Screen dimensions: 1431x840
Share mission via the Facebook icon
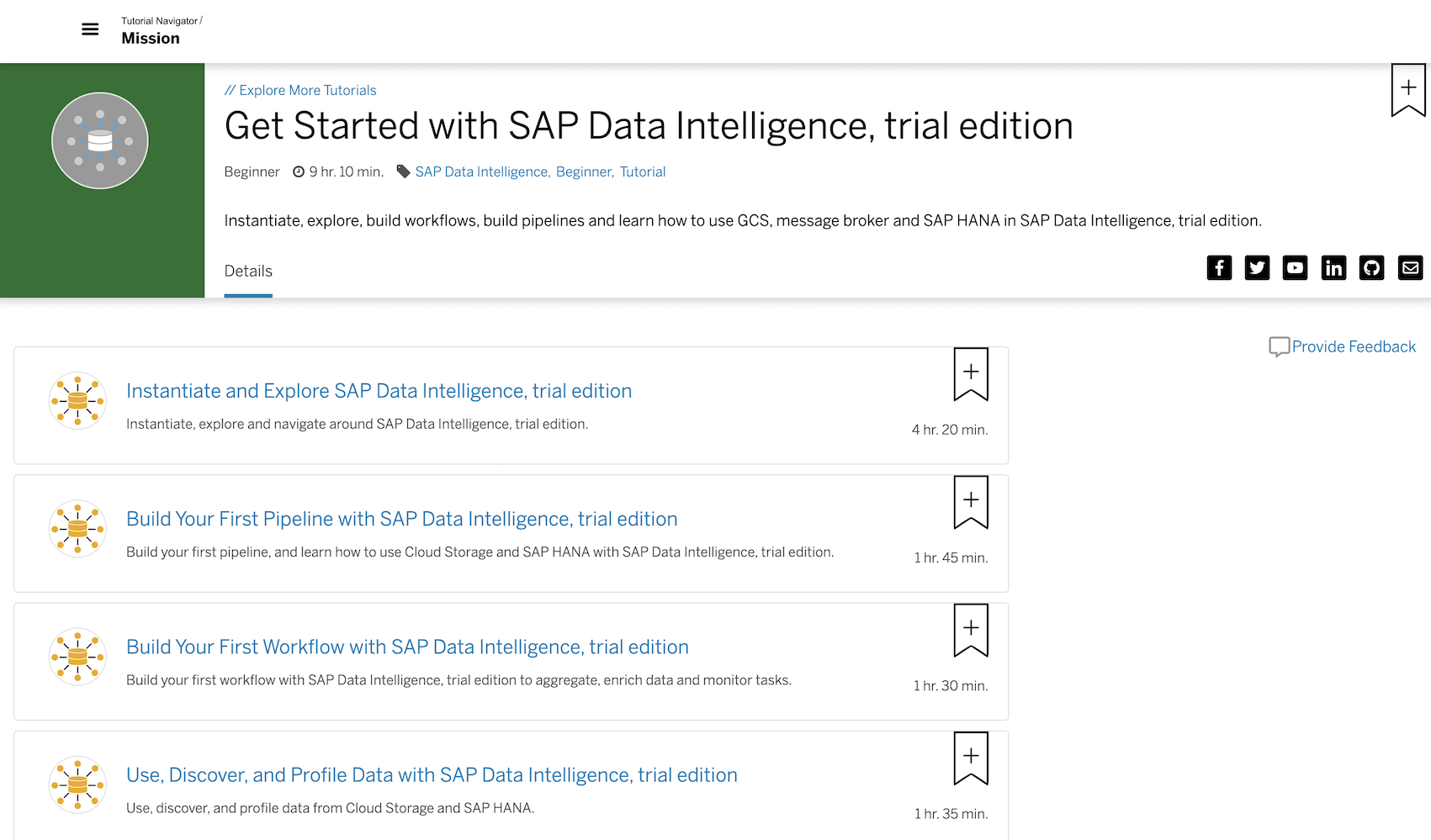pos(1219,267)
